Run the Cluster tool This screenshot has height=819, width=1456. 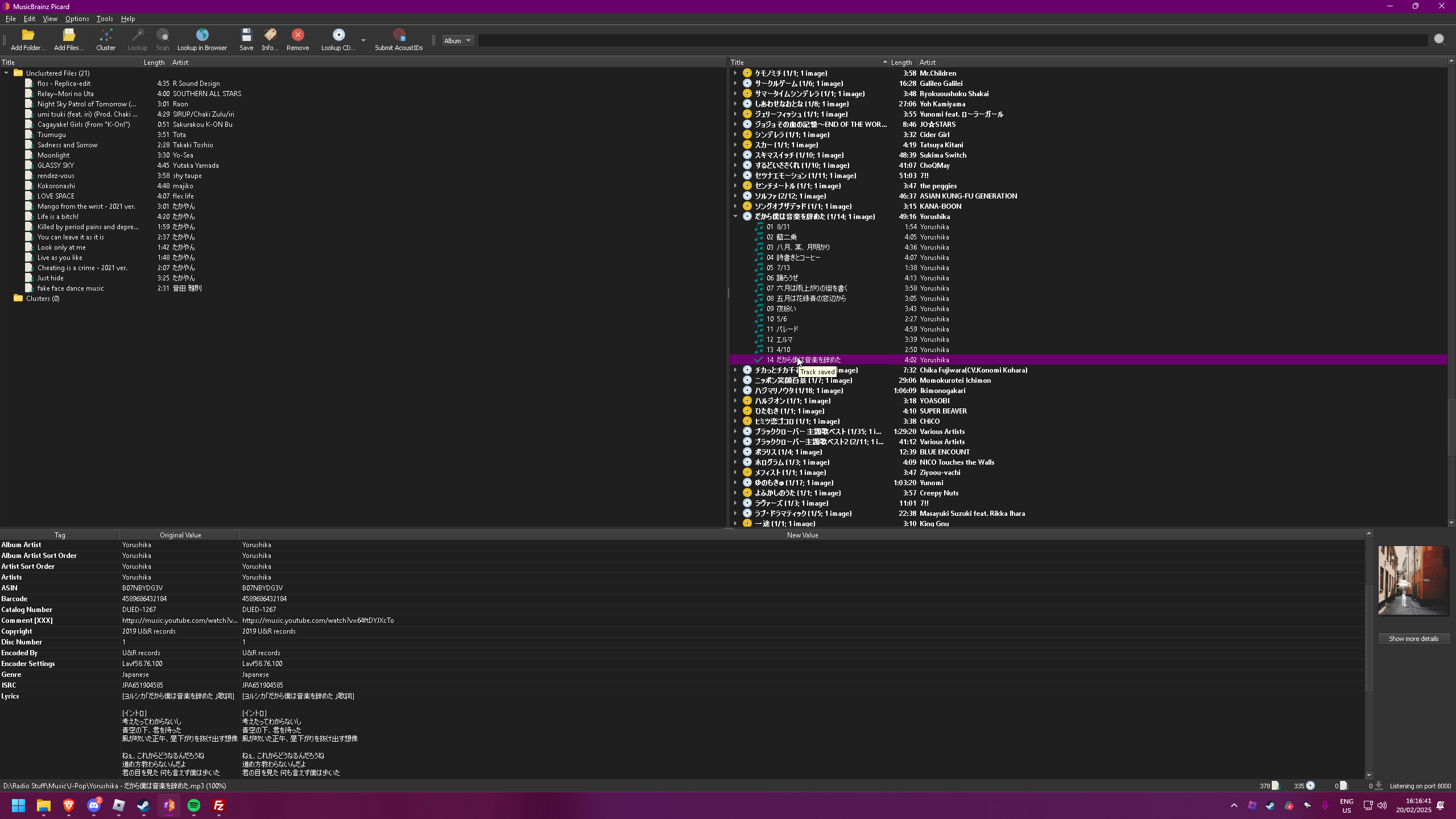click(x=106, y=40)
